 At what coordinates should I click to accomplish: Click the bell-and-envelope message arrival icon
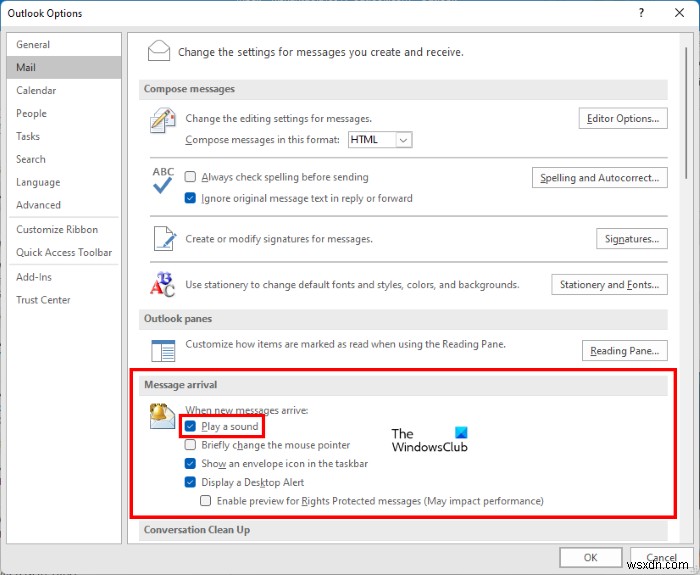(162, 416)
